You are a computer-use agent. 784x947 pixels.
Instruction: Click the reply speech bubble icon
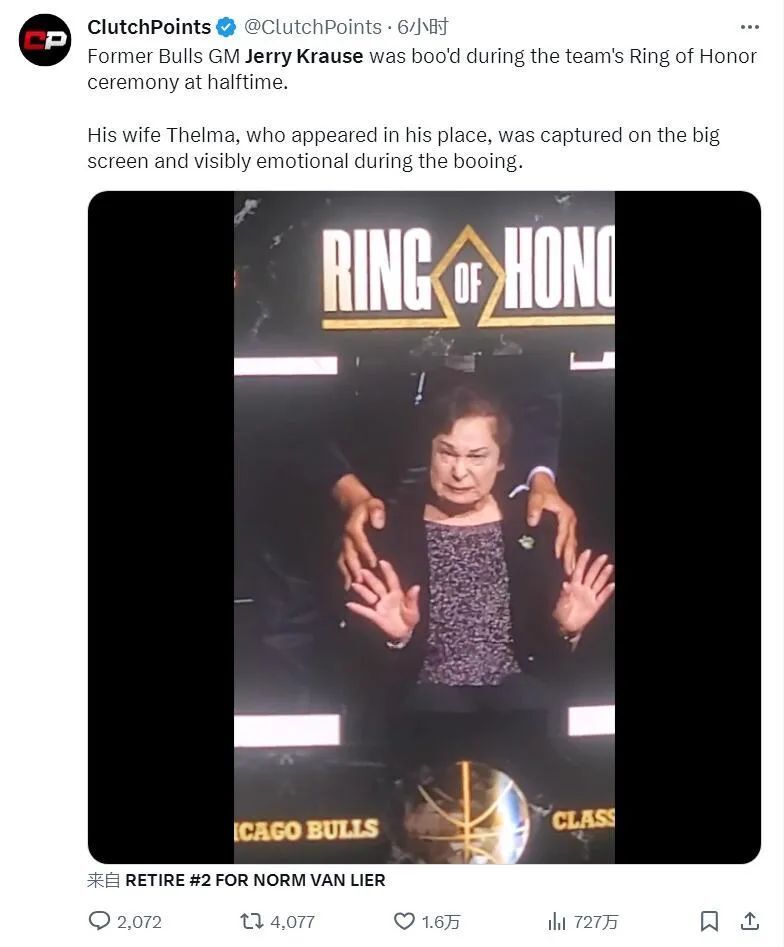pyautogui.click(x=99, y=921)
